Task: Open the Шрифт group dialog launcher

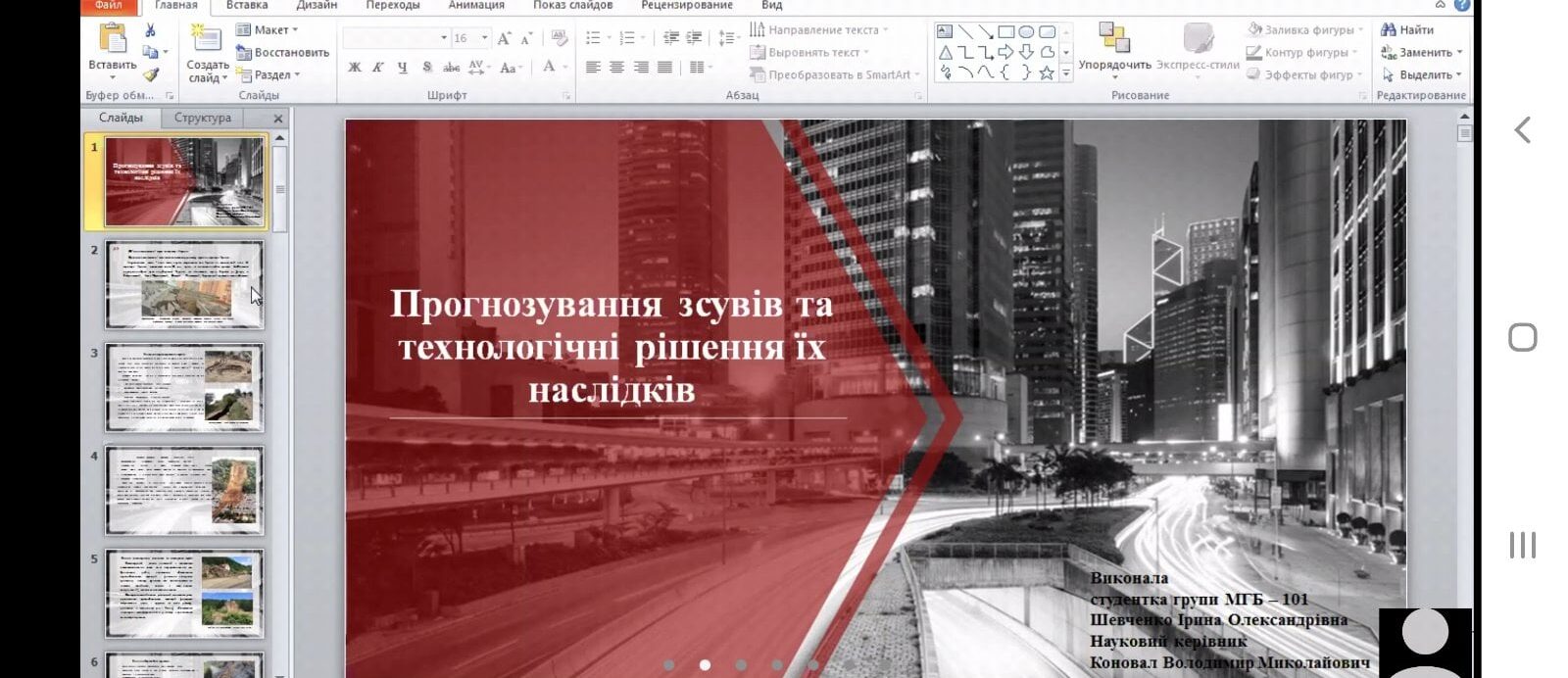Action: (x=566, y=96)
